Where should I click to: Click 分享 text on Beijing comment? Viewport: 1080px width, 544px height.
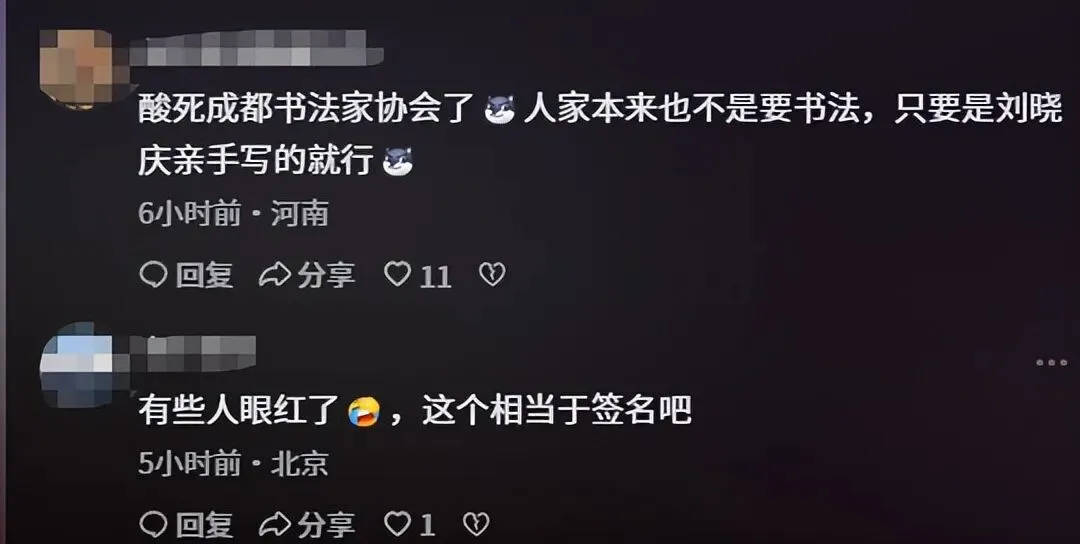click(326, 525)
